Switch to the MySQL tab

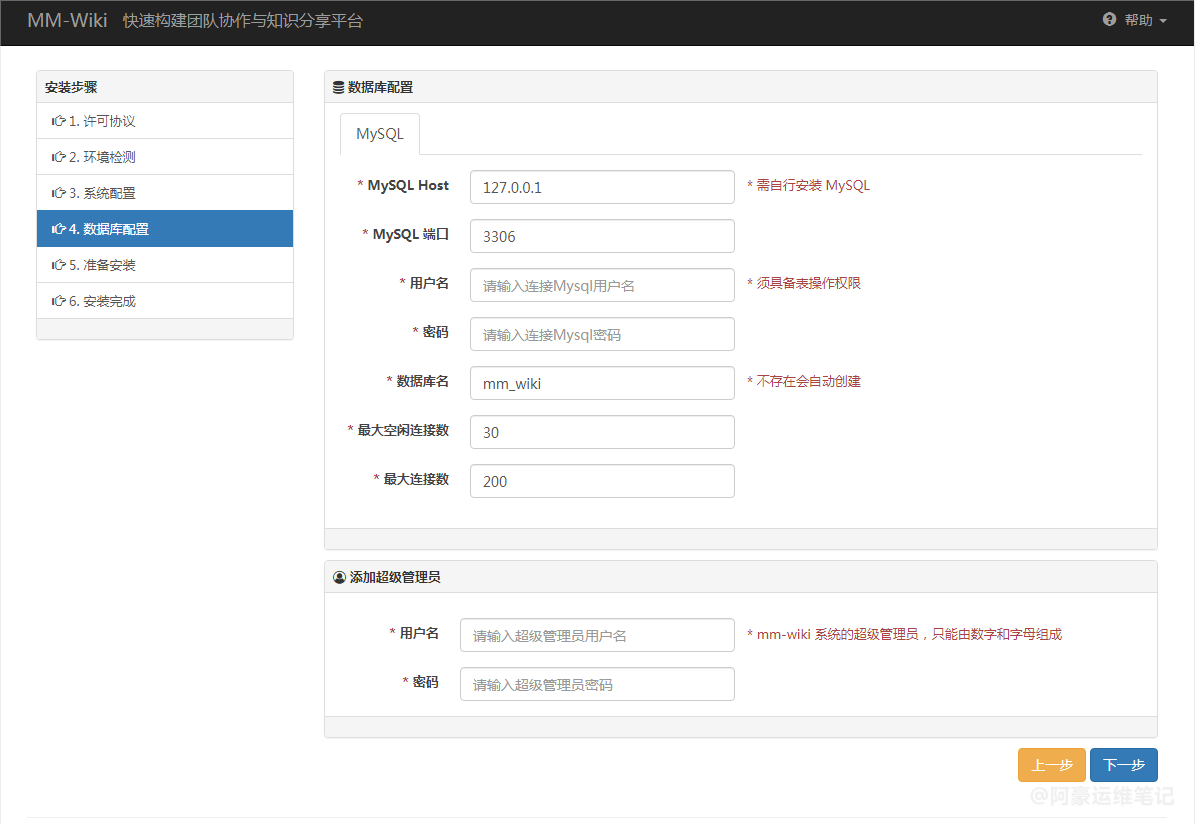tap(380, 134)
